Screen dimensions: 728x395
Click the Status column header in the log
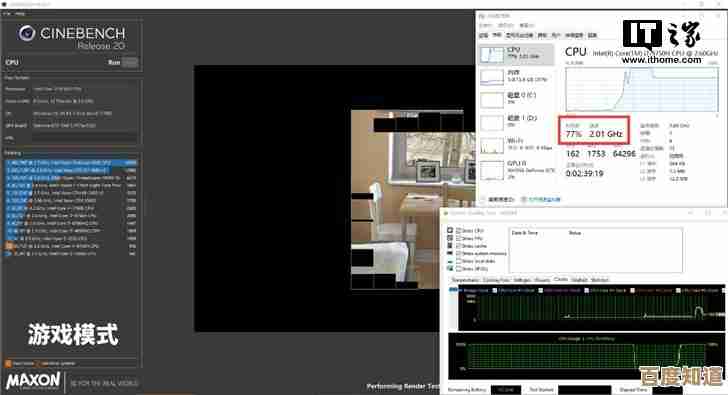[x=575, y=233]
